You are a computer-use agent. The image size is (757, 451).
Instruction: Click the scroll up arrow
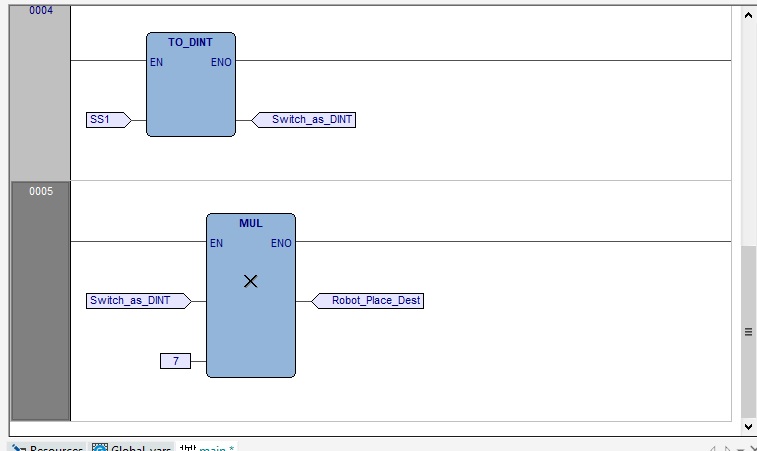748,15
